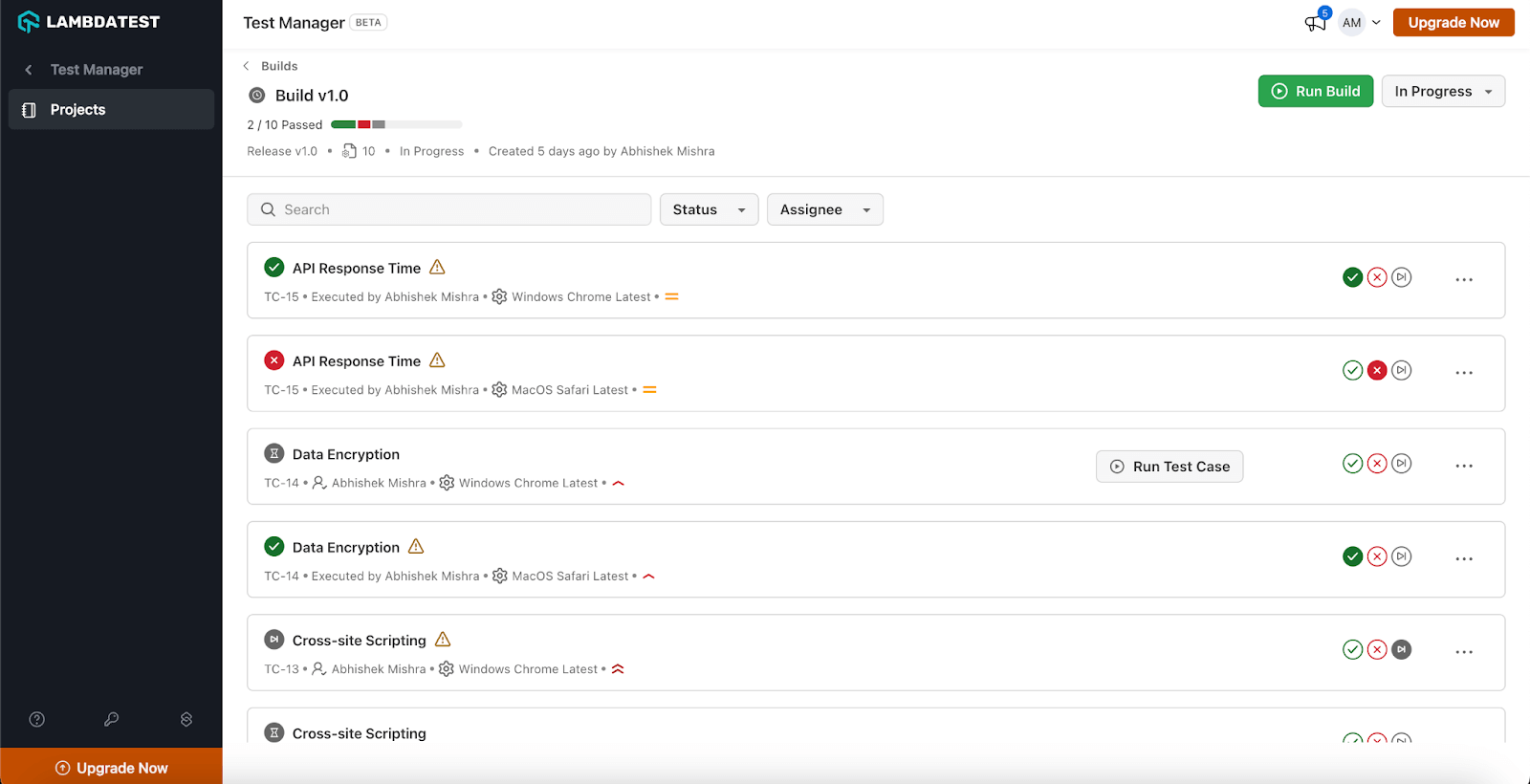The image size is (1530, 784).
Task: Open the In Progress build status dropdown
Action: pos(1443,91)
